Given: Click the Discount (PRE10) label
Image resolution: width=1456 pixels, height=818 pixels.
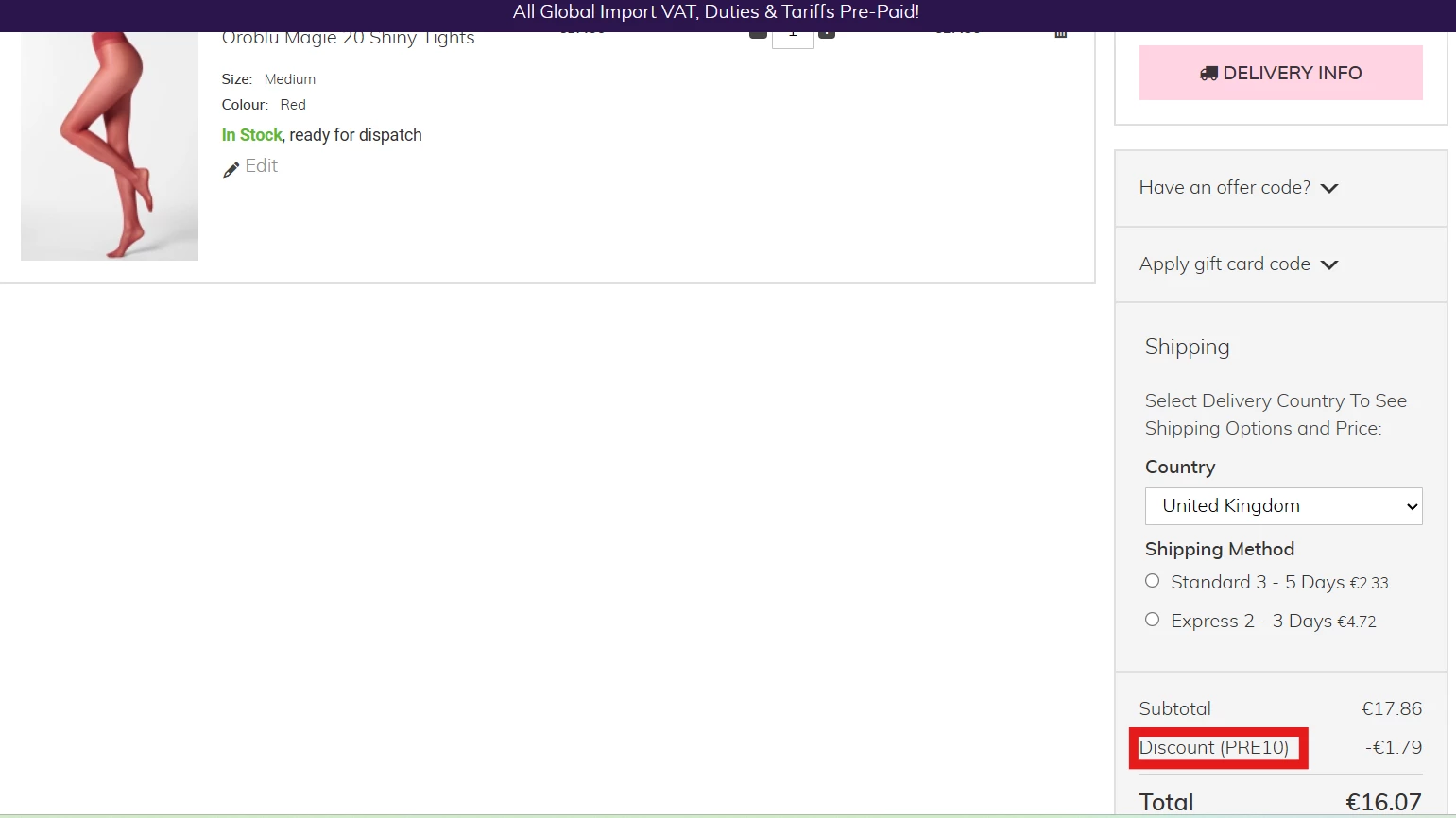Looking at the screenshot, I should click(1213, 747).
